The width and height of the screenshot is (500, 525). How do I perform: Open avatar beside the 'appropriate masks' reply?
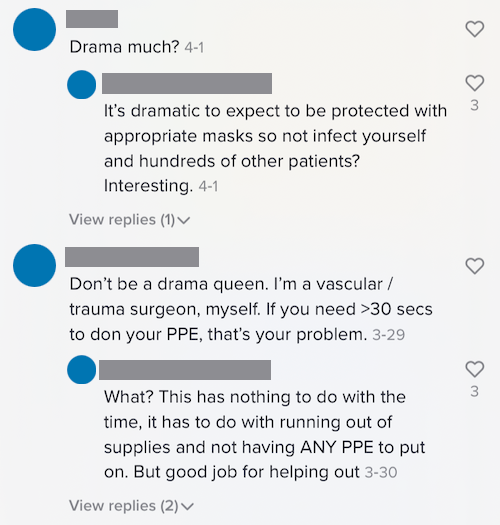coord(82,85)
